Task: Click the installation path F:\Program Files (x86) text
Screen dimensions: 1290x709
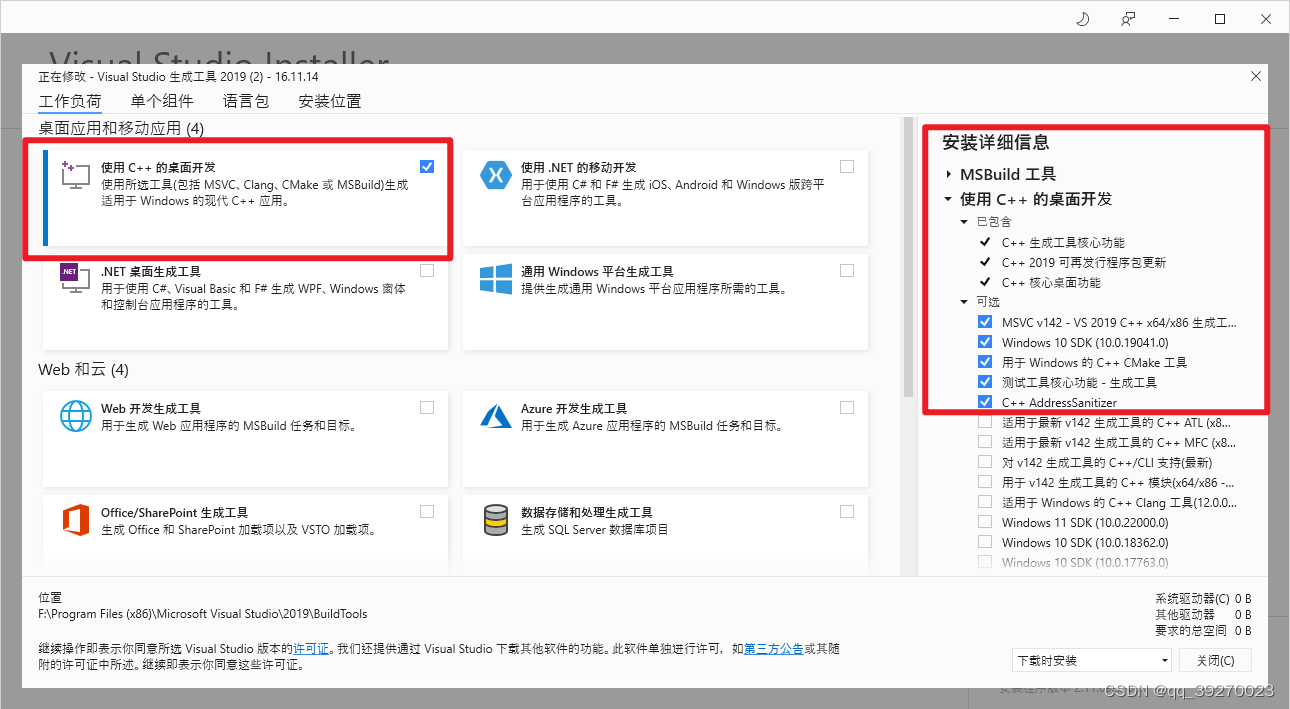Action: click(x=203, y=614)
